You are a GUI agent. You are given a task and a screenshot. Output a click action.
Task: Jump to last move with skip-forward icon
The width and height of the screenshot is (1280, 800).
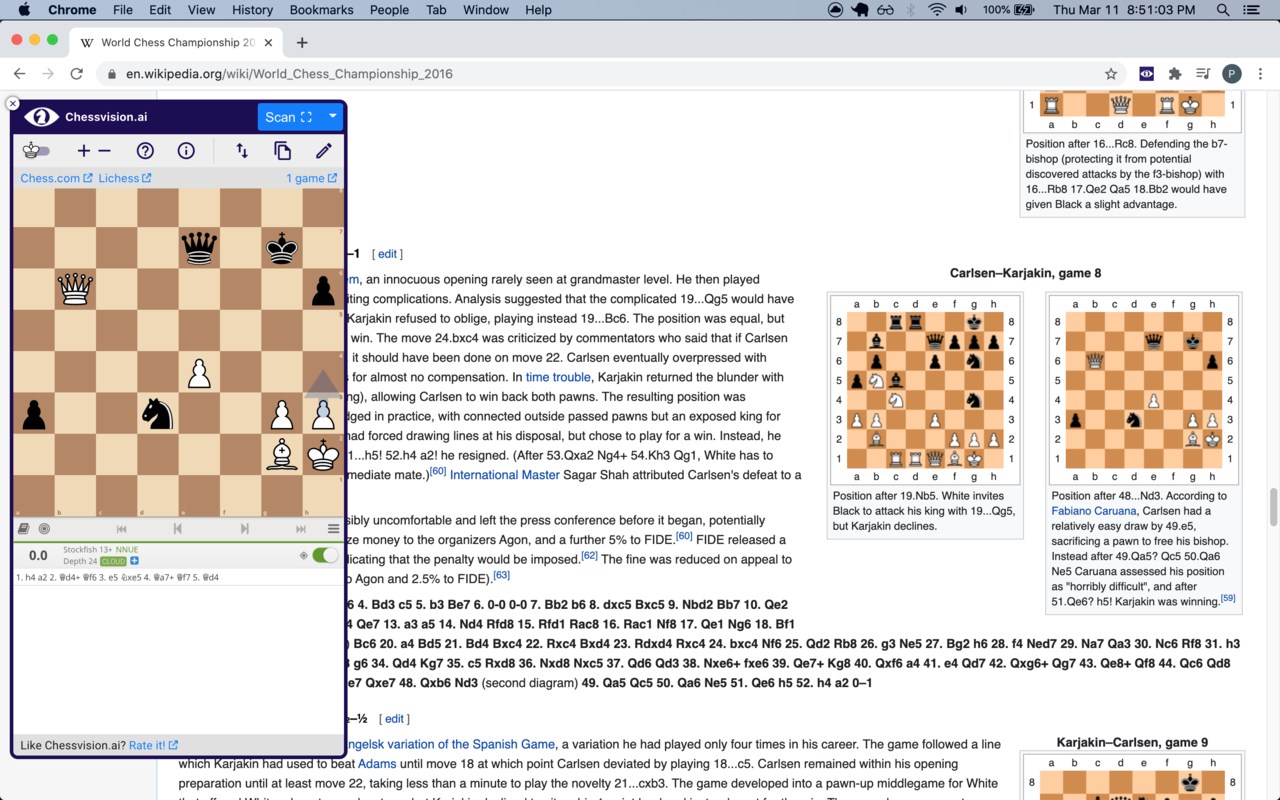tap(299, 528)
